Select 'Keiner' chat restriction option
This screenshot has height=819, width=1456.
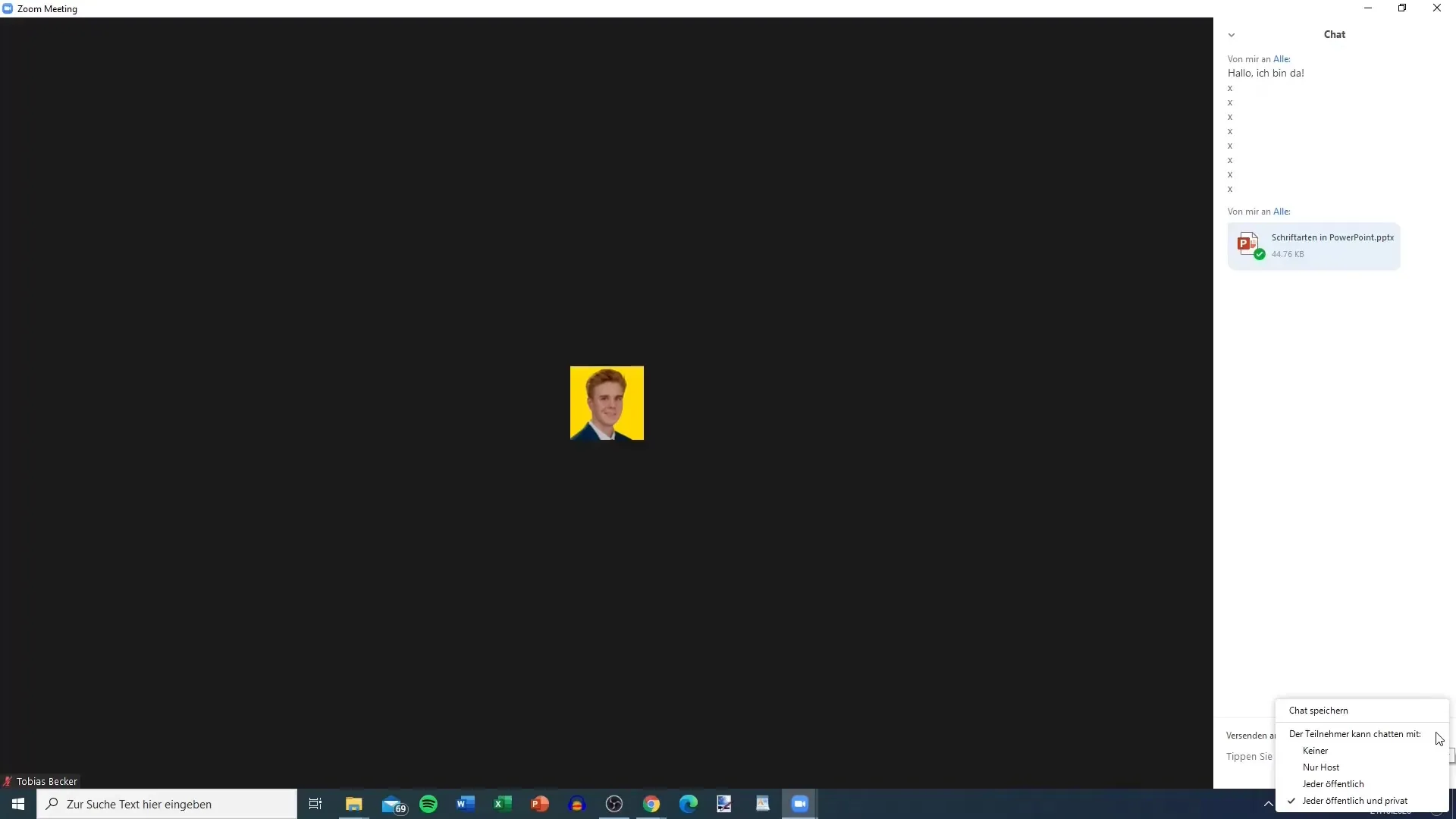click(x=1315, y=750)
